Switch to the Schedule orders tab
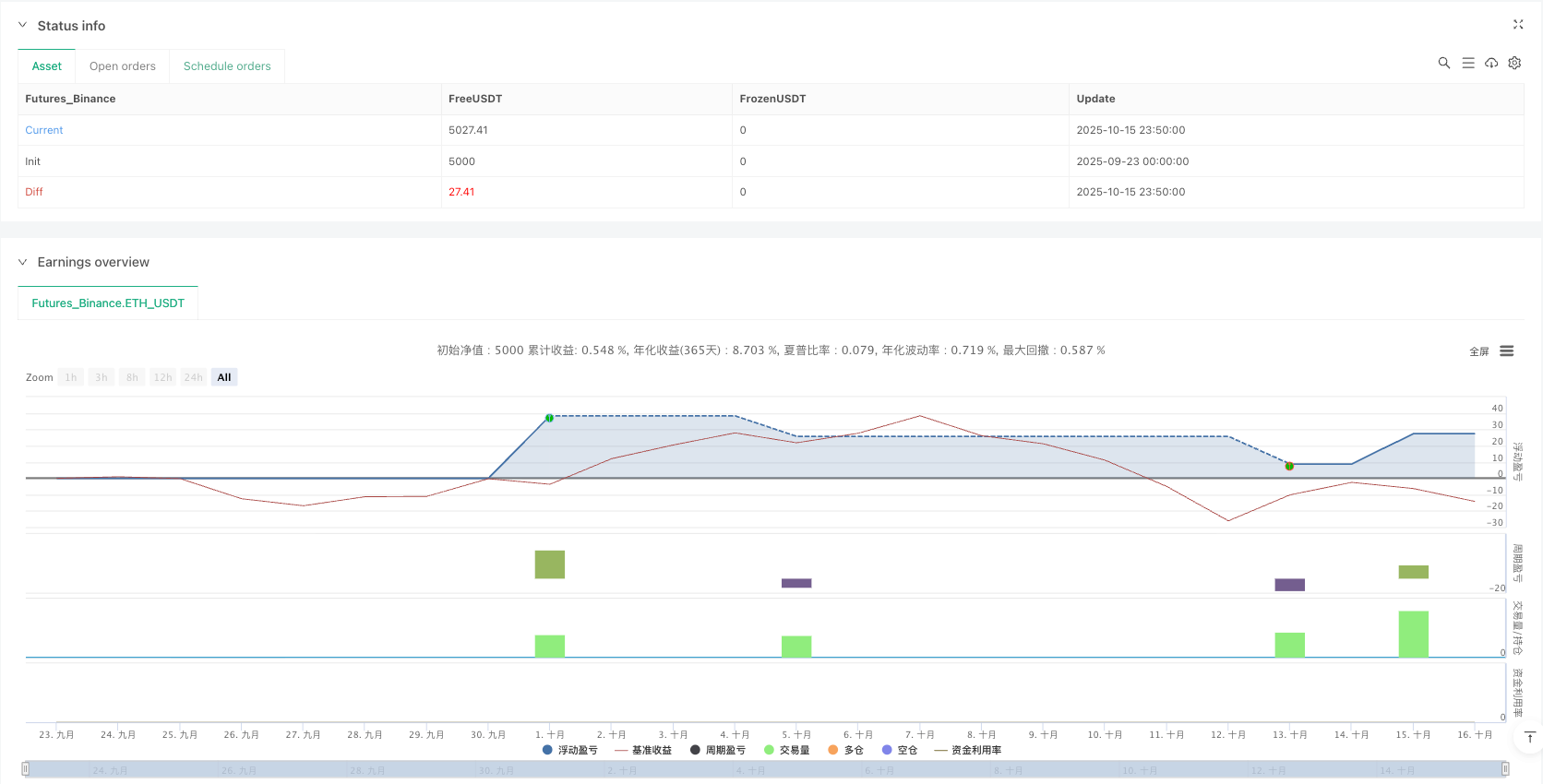 (x=227, y=66)
